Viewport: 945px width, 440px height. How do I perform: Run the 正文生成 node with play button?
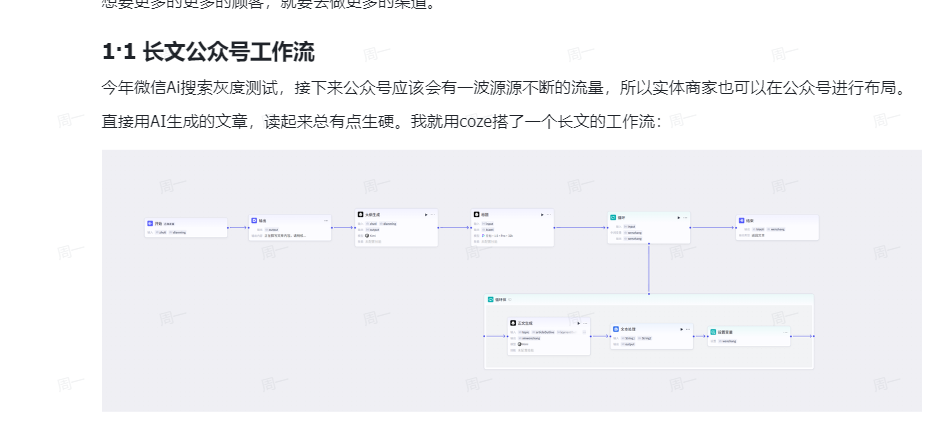click(577, 323)
